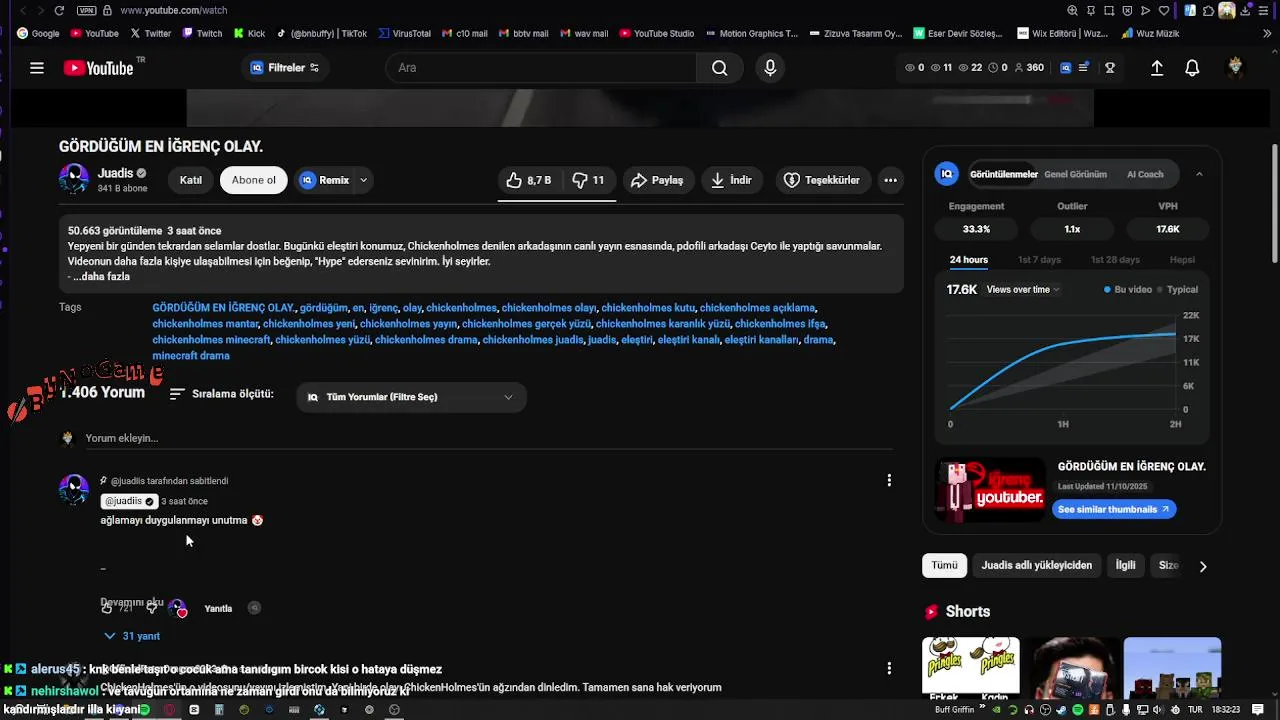Viewport: 1280px width, 720px height.
Task: Expand the 31 yanıt replies
Action: (132, 636)
